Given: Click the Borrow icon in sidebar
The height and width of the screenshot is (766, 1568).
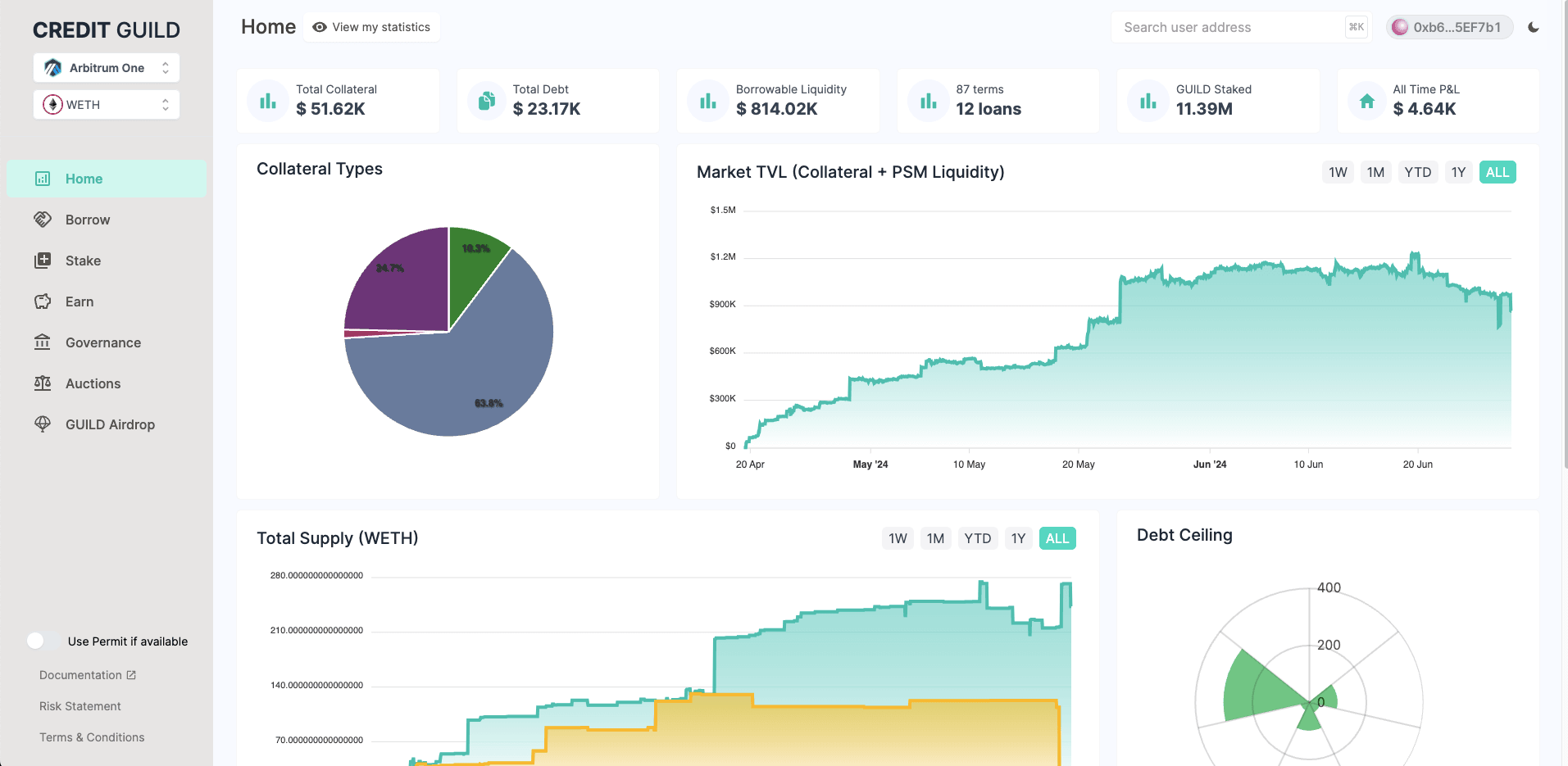Looking at the screenshot, I should (x=43, y=220).
